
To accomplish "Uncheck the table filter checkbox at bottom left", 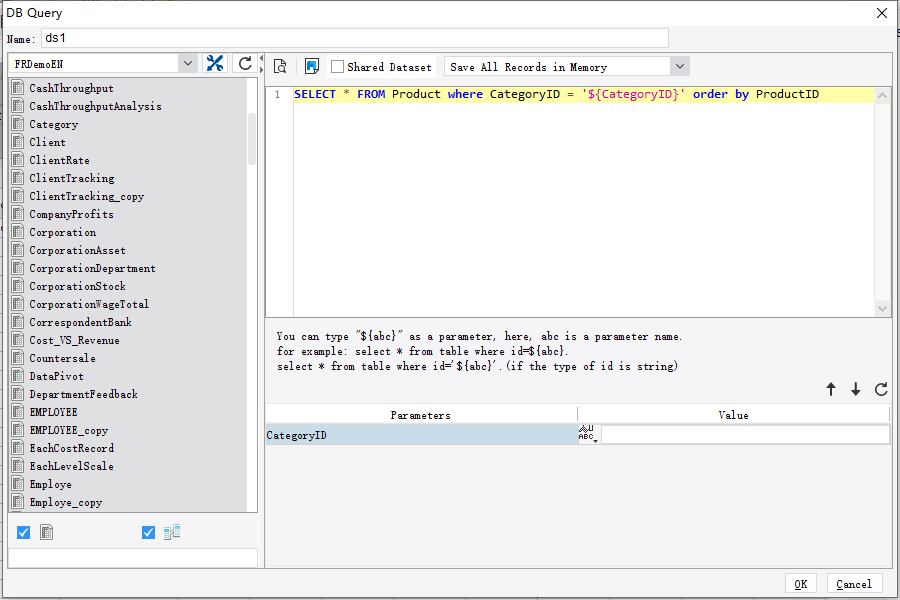I will 23,532.
